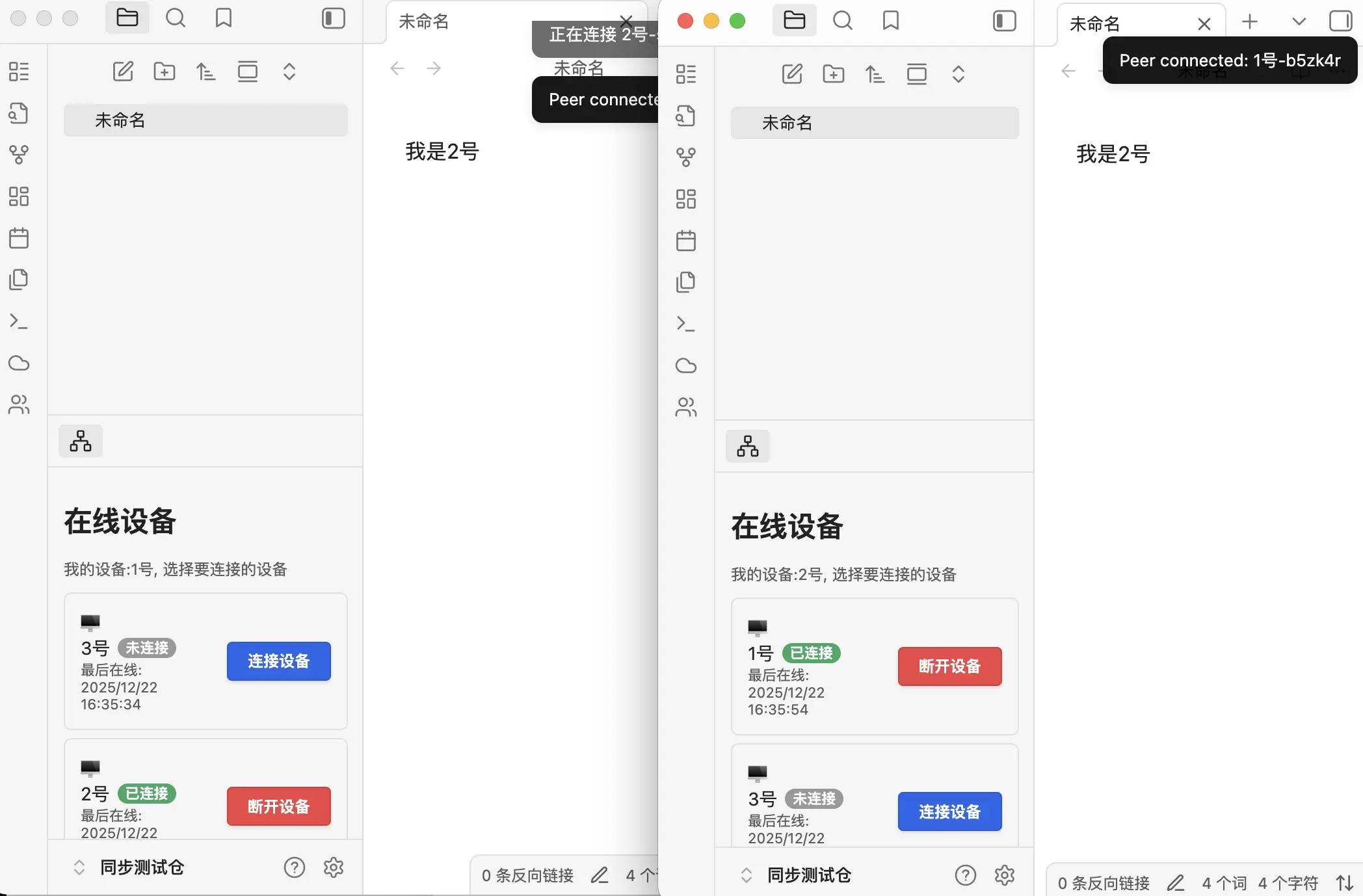Open new tab with plus button
The height and width of the screenshot is (896, 1363).
click(1249, 22)
